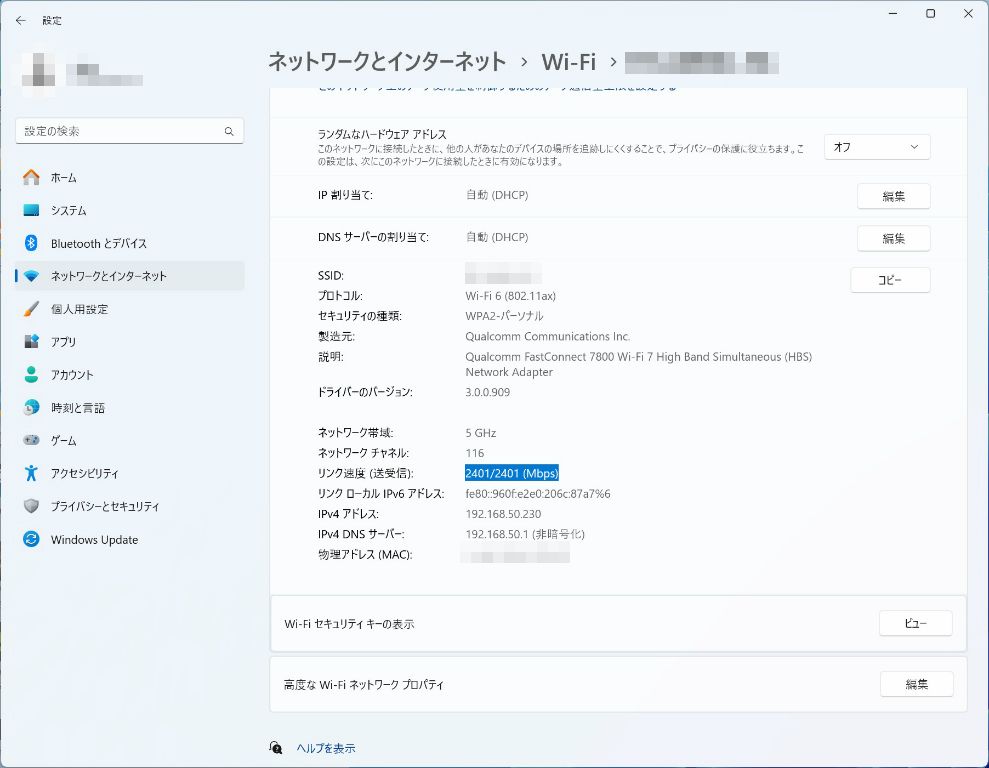Open Windows Update page
The image size is (989, 768).
pyautogui.click(x=94, y=540)
